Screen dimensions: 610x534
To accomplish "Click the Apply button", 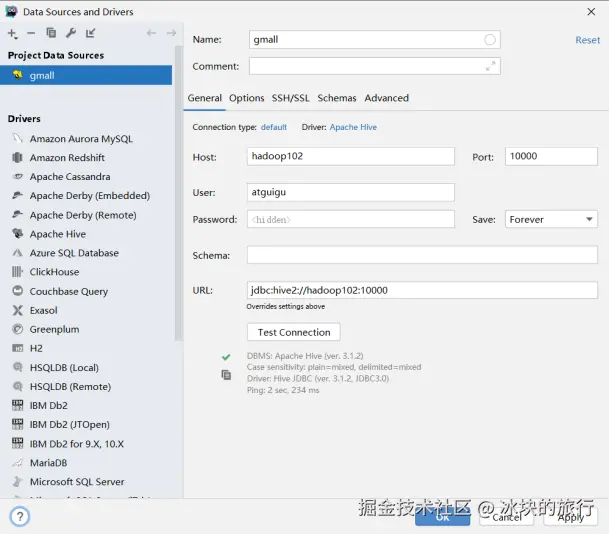I will click(571, 517).
